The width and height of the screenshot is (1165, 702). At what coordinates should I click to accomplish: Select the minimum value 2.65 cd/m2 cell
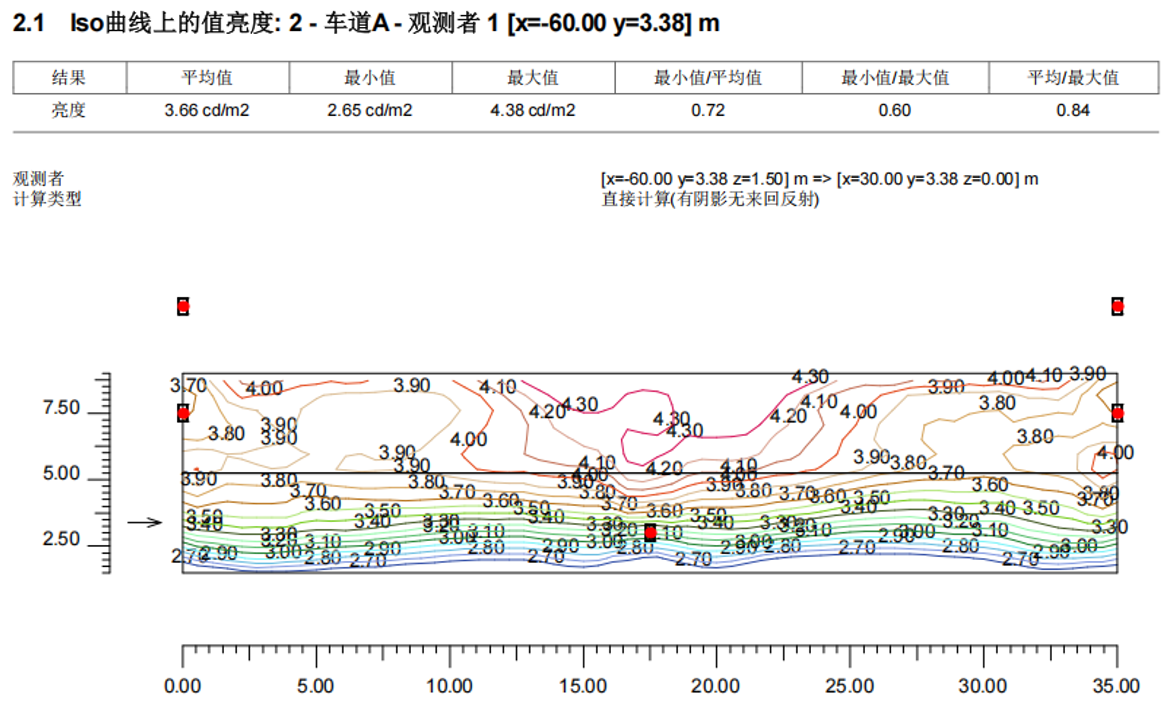(x=370, y=110)
